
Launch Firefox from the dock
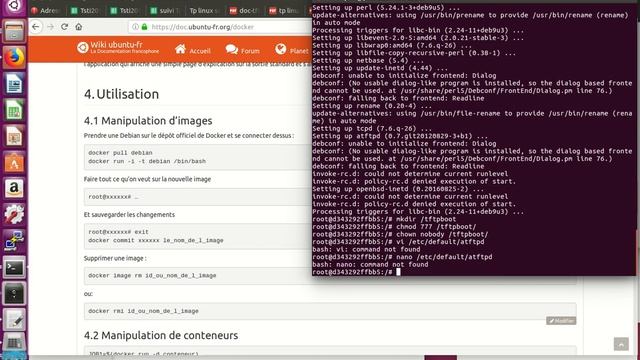click(x=14, y=57)
